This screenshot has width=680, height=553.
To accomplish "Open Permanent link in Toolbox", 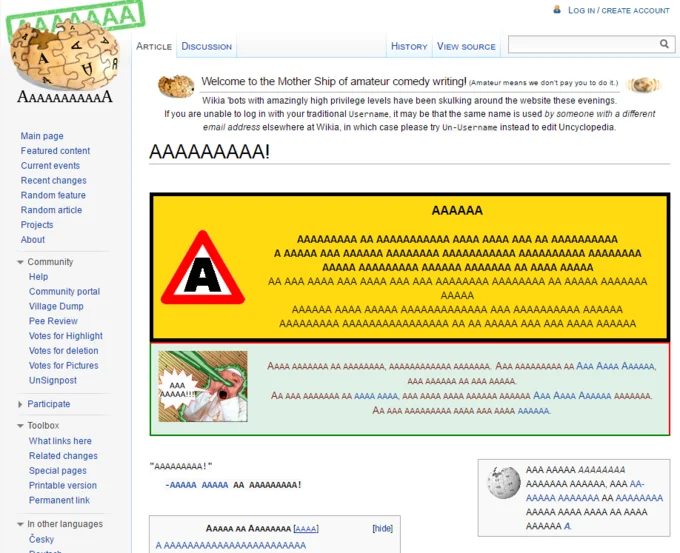I will click(59, 500).
